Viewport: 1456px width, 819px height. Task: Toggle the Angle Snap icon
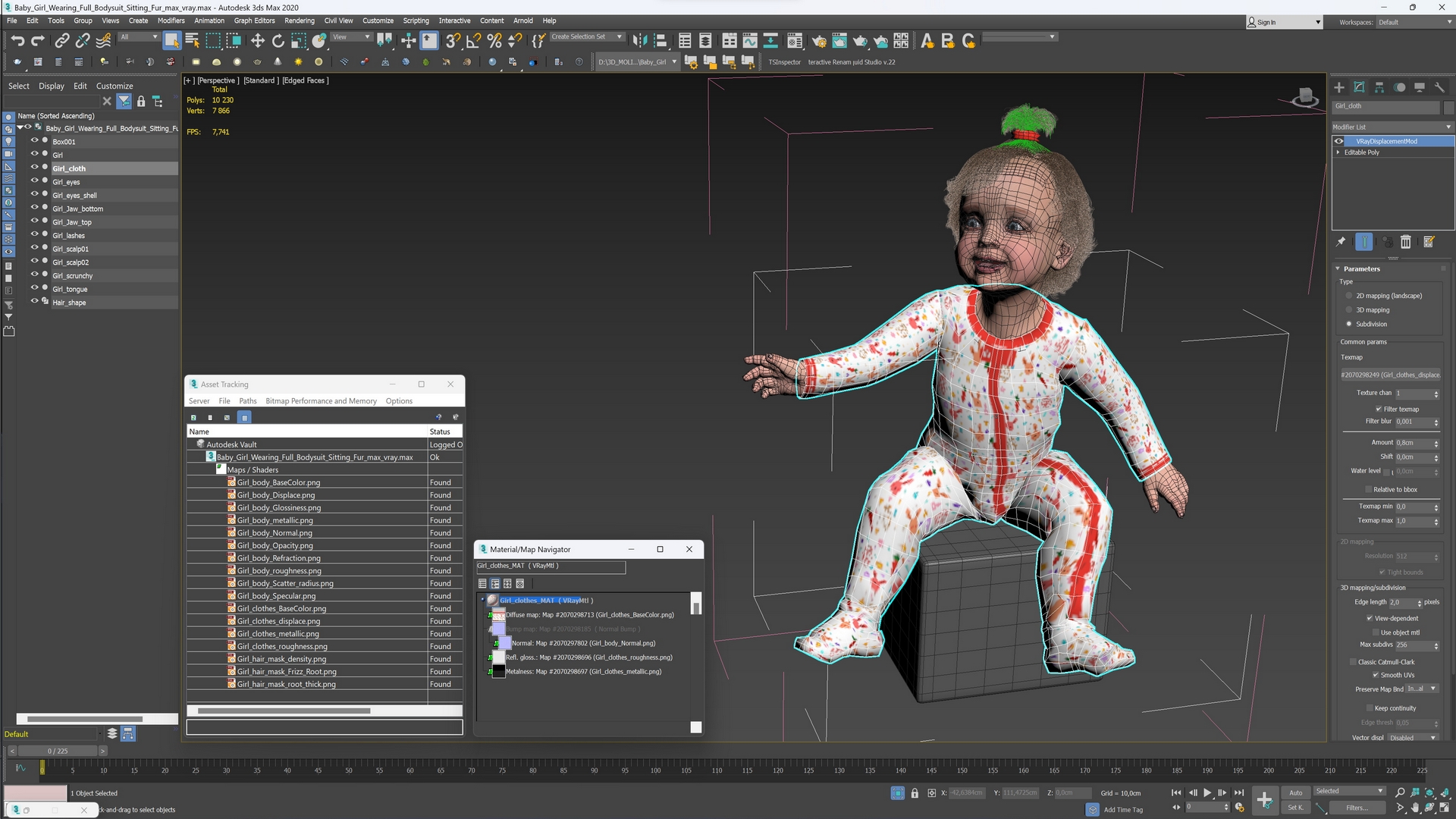(473, 41)
